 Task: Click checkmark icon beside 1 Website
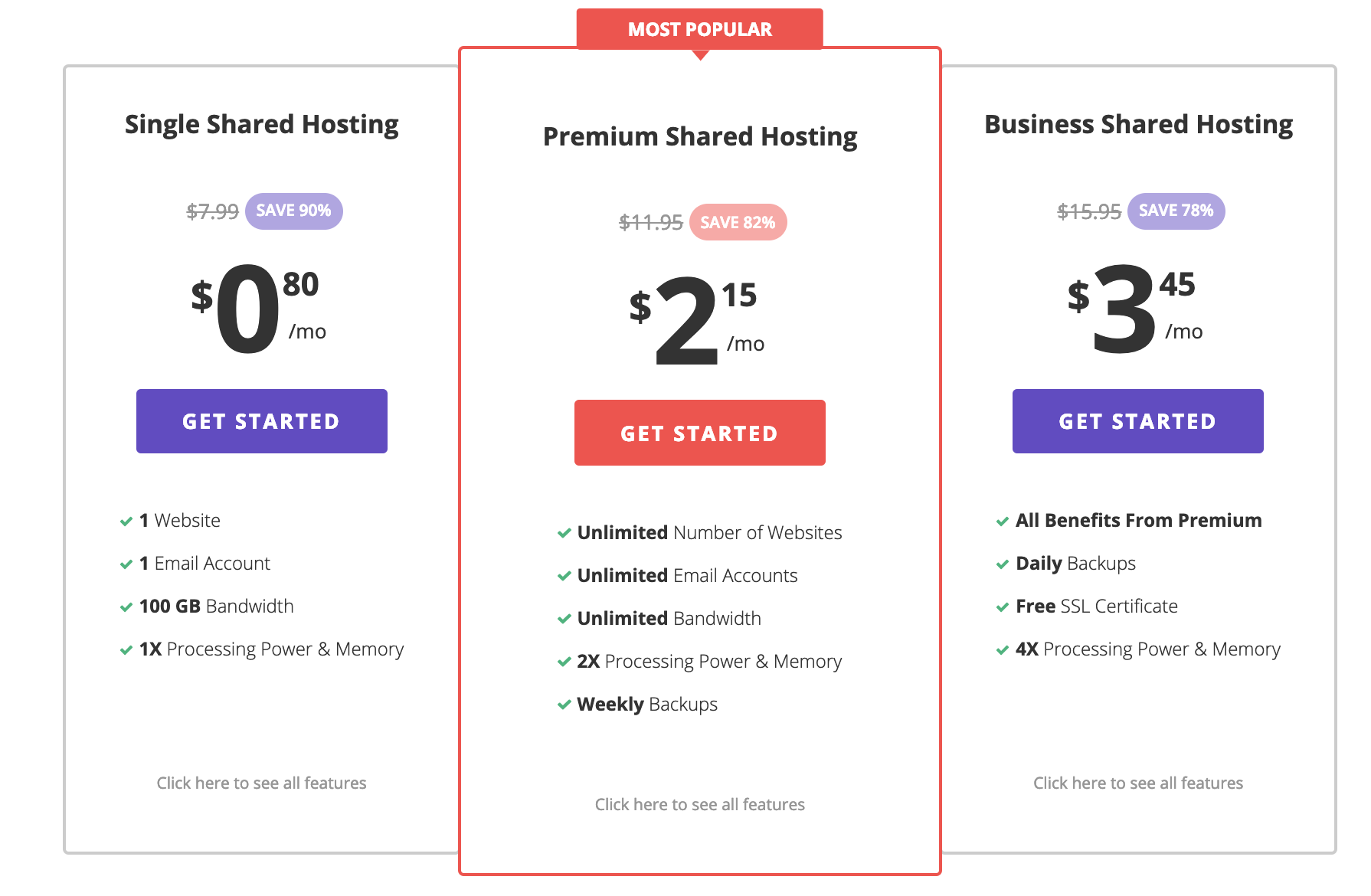click(126, 522)
